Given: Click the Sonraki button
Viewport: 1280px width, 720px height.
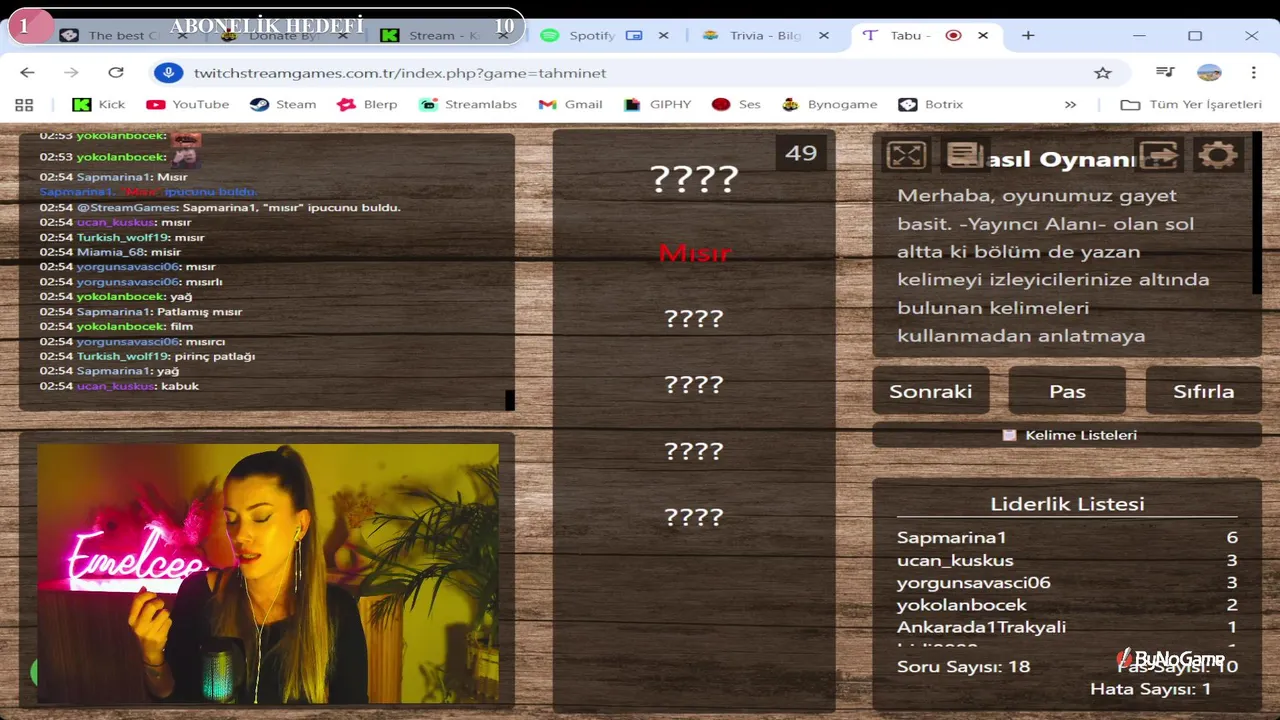Looking at the screenshot, I should tap(931, 391).
